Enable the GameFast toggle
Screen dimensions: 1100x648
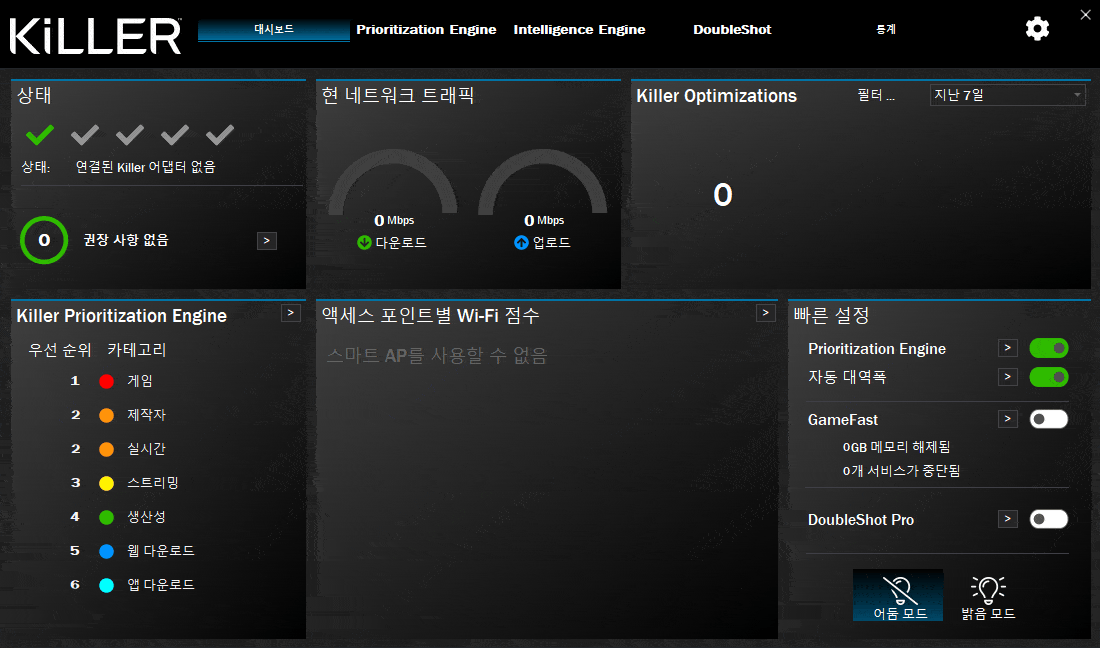click(1048, 419)
